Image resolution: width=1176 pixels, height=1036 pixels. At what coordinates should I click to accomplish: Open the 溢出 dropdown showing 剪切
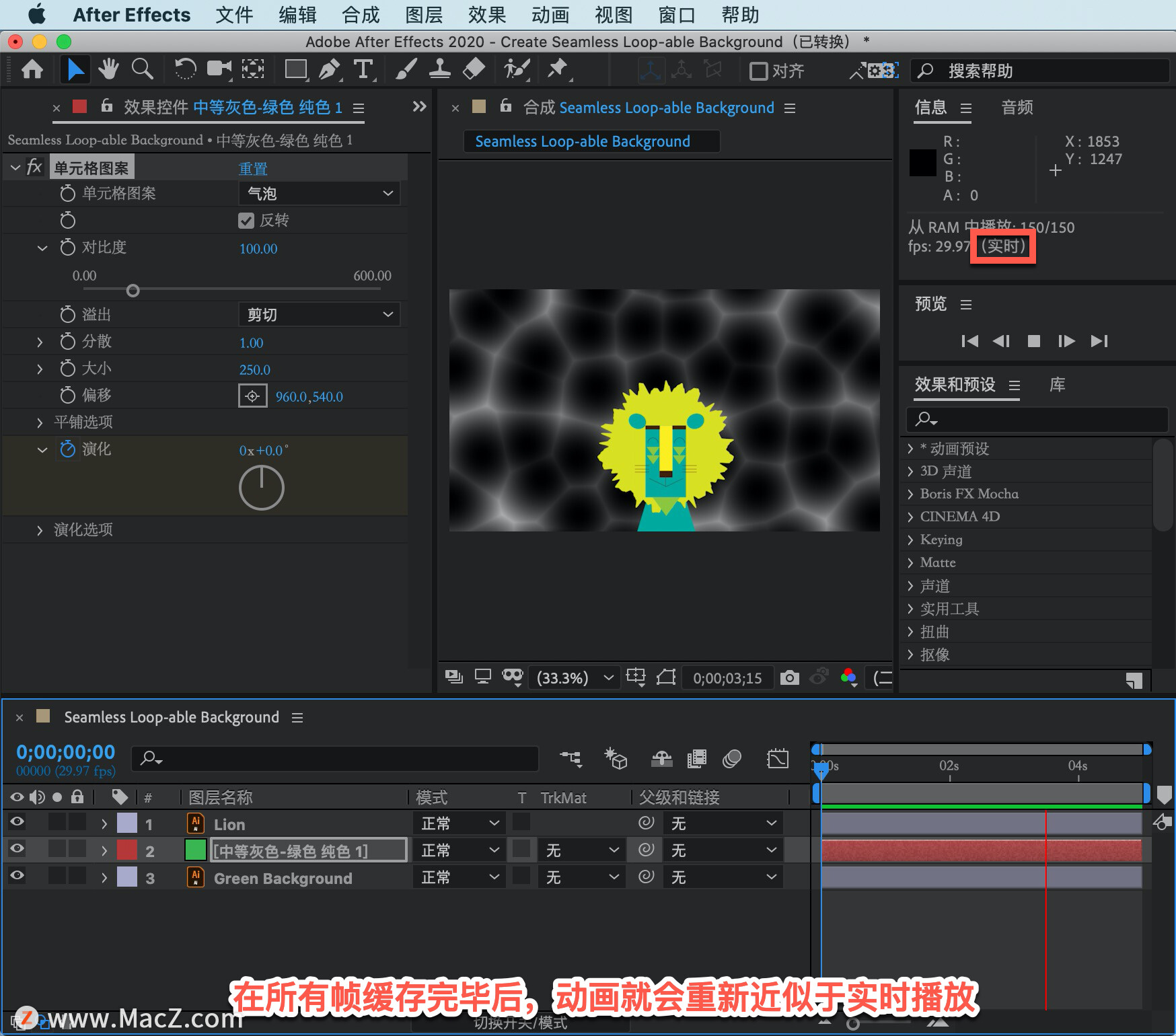coord(319,314)
